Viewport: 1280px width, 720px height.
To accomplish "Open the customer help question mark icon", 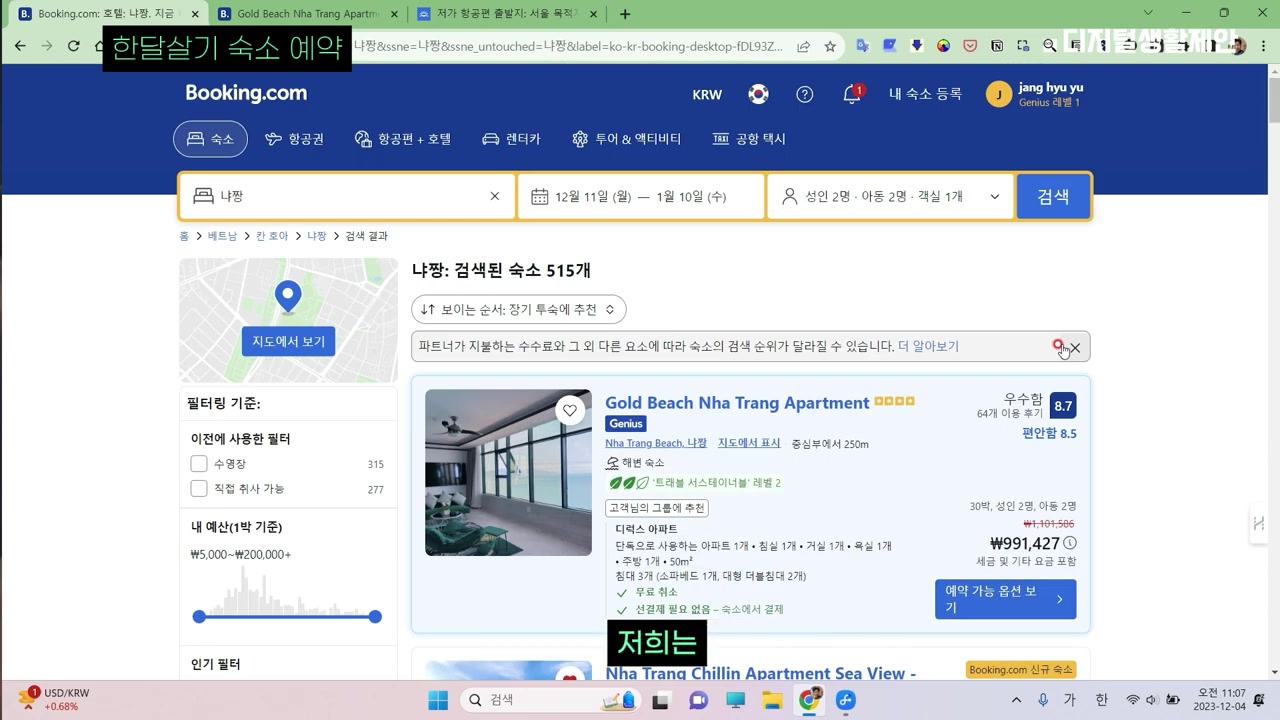I will 805,94.
